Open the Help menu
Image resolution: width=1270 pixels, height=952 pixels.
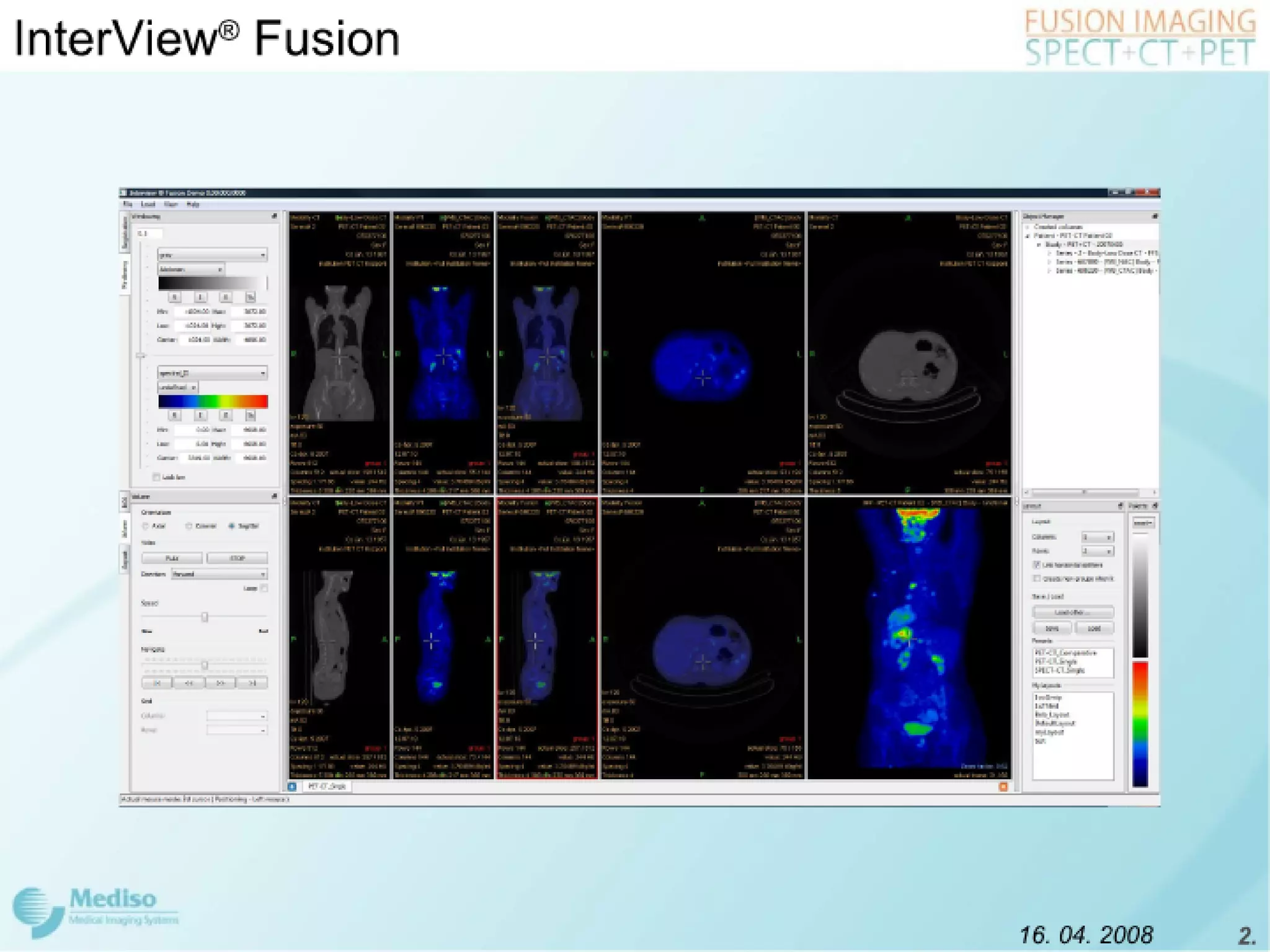click(x=193, y=204)
